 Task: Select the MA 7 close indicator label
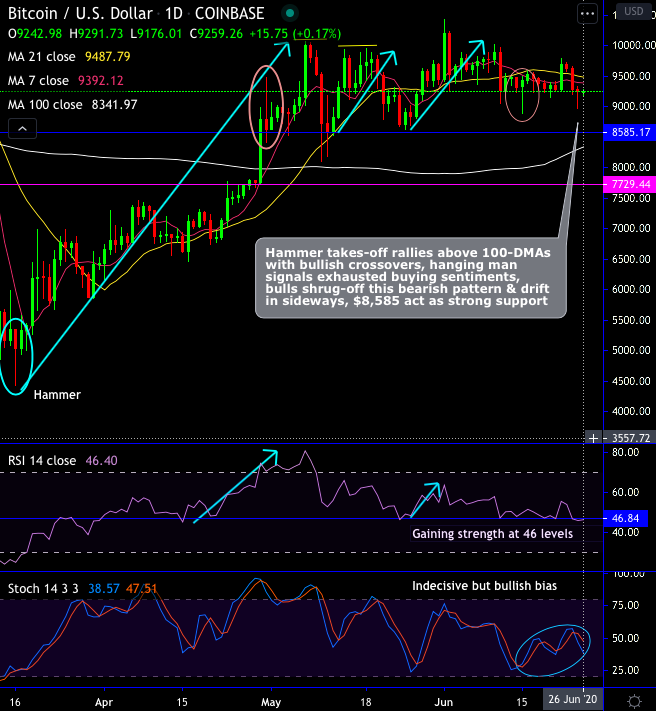(39, 81)
